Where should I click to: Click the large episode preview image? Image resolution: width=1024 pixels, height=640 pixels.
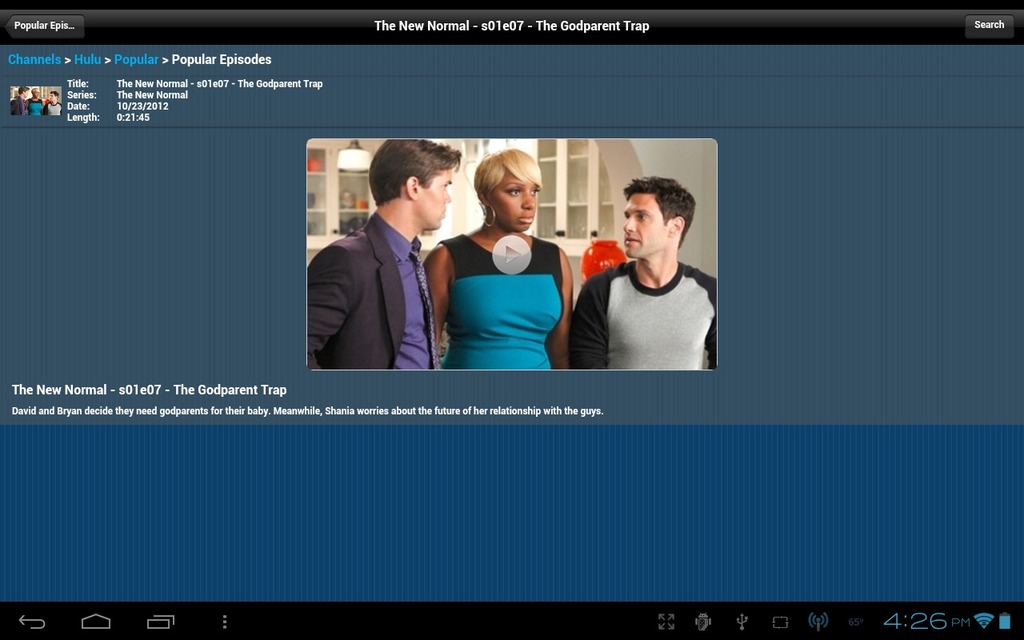[512, 254]
